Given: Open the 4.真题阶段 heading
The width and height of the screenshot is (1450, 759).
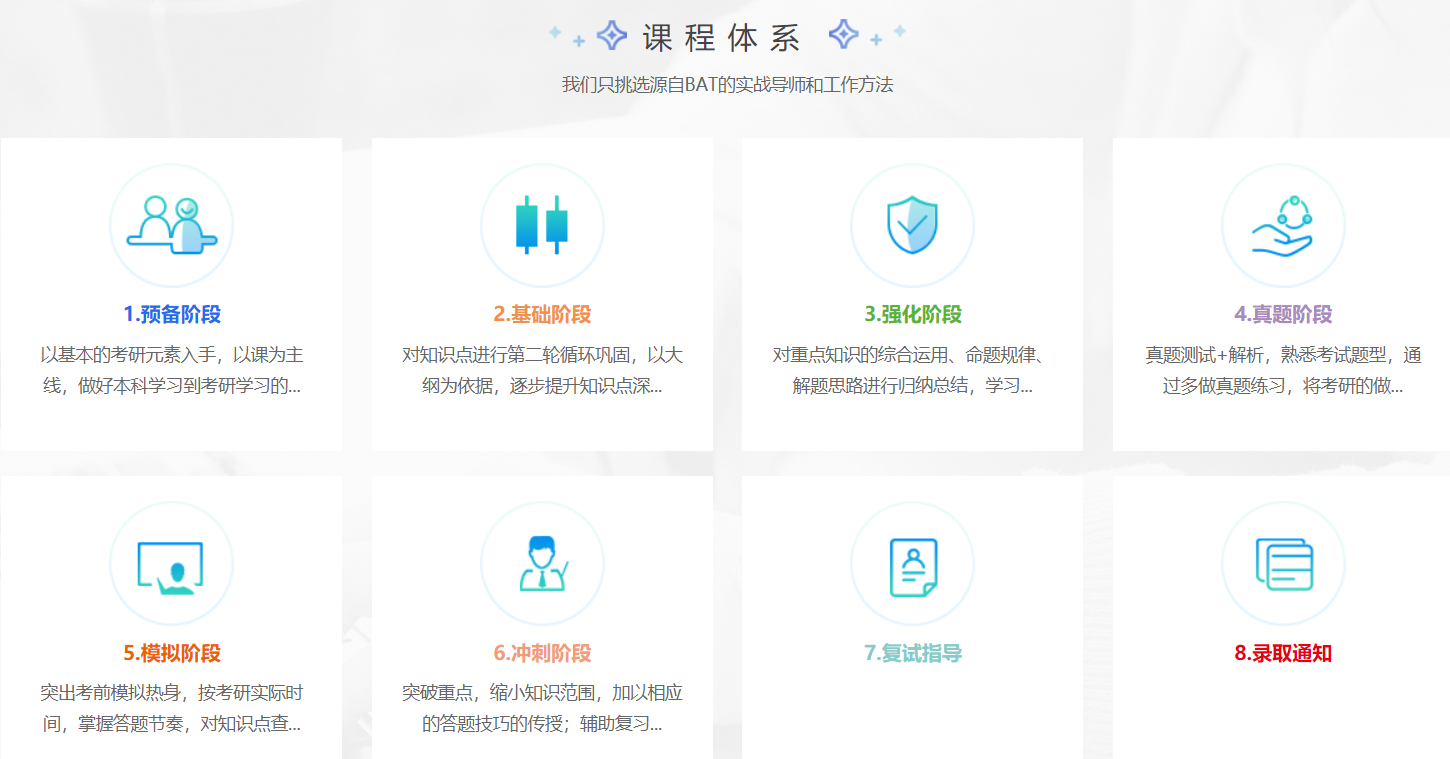Looking at the screenshot, I should tap(1283, 314).
